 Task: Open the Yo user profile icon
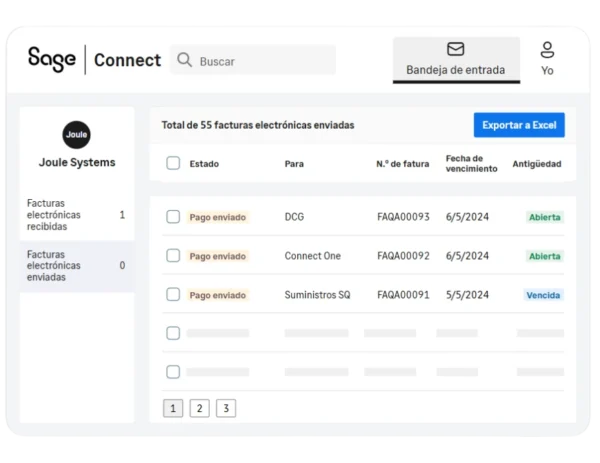pyautogui.click(x=547, y=50)
